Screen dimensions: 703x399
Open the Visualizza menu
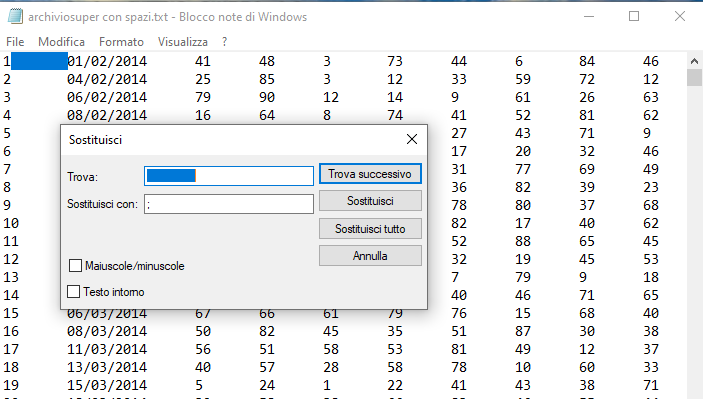[182, 42]
